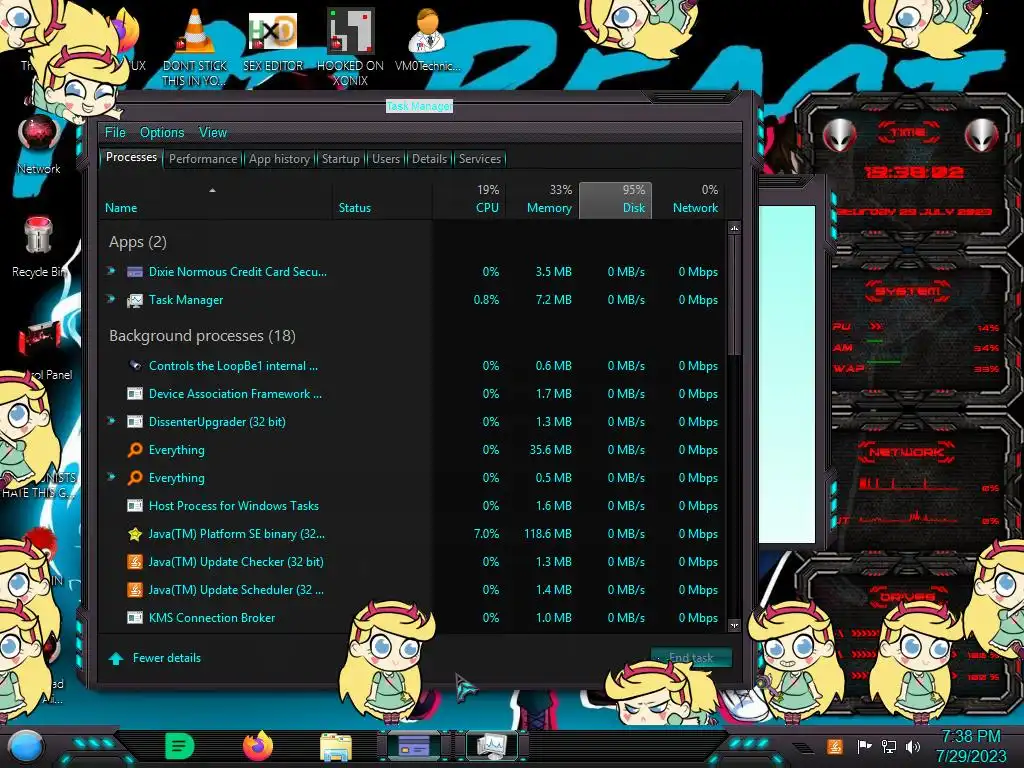1024x768 pixels.
Task: Click DissenterUpgrader process icon
Action: 135,422
